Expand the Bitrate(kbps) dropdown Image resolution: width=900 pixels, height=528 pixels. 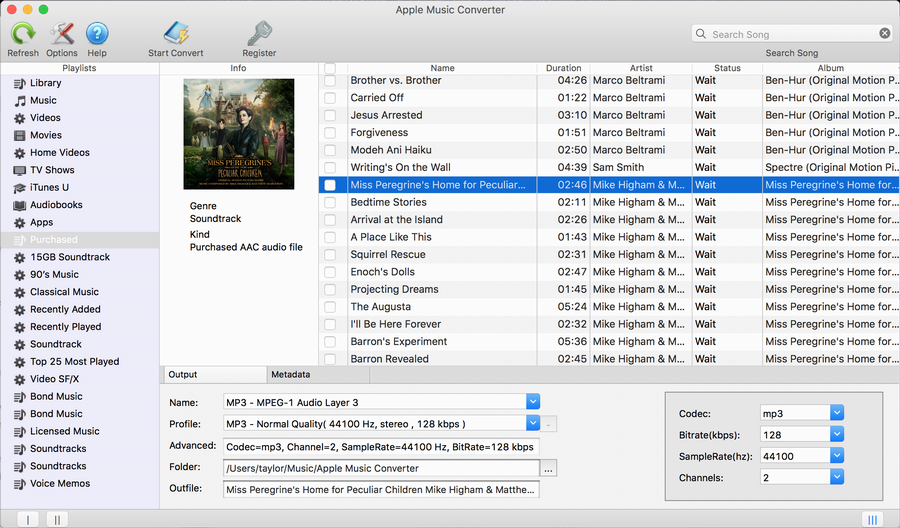837,434
